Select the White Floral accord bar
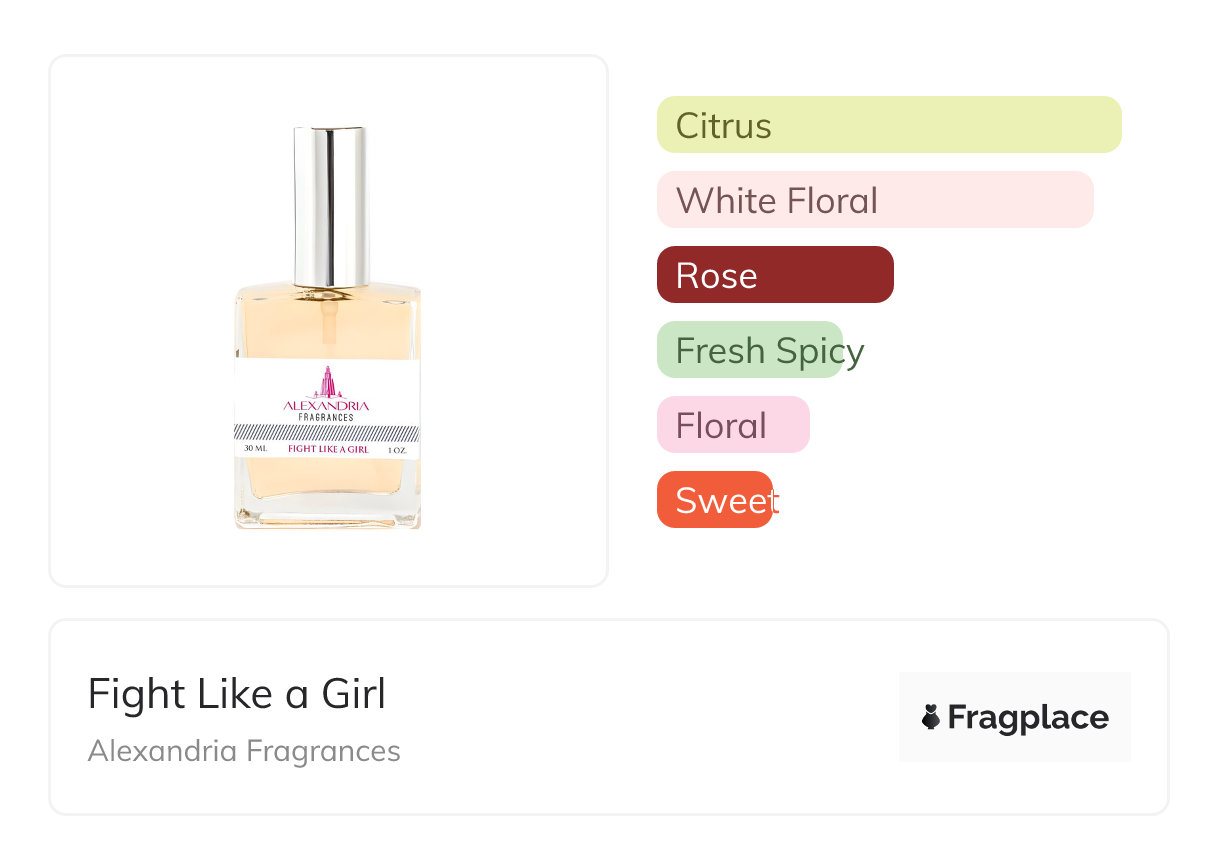 tap(874, 200)
